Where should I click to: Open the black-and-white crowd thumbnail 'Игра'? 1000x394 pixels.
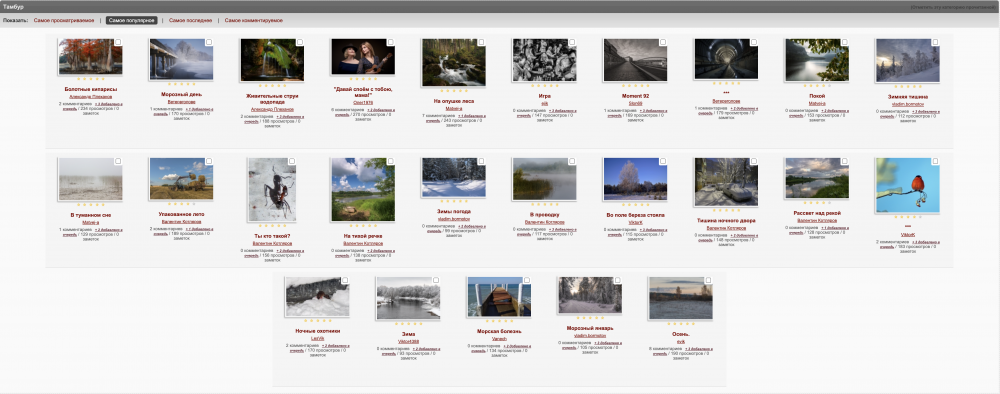[x=544, y=60]
